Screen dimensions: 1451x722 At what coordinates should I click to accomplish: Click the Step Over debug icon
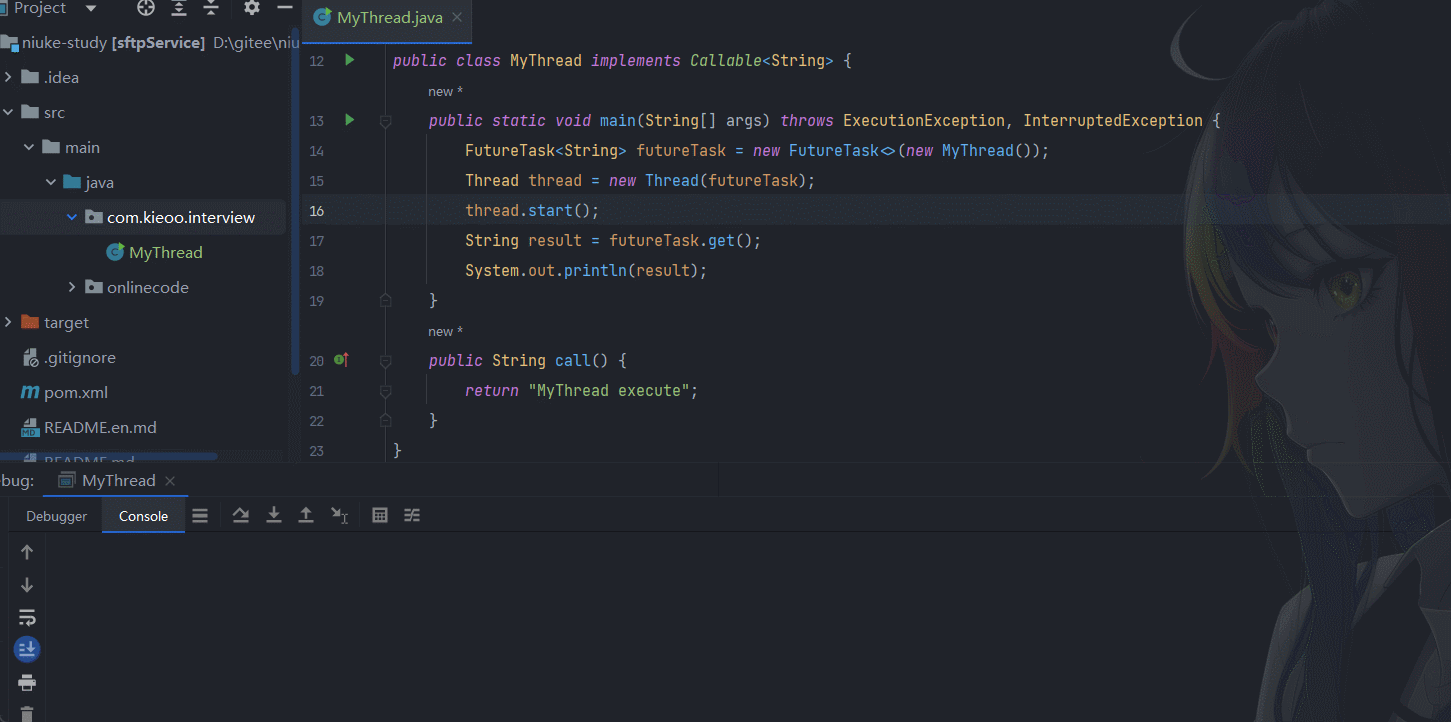241,515
